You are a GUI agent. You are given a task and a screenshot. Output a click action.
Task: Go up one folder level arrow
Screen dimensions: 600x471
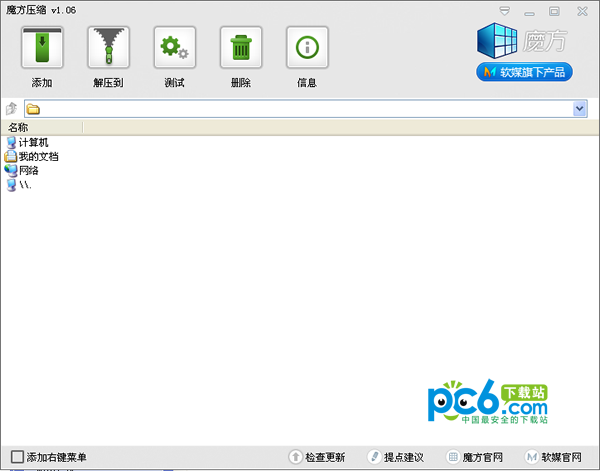point(12,108)
